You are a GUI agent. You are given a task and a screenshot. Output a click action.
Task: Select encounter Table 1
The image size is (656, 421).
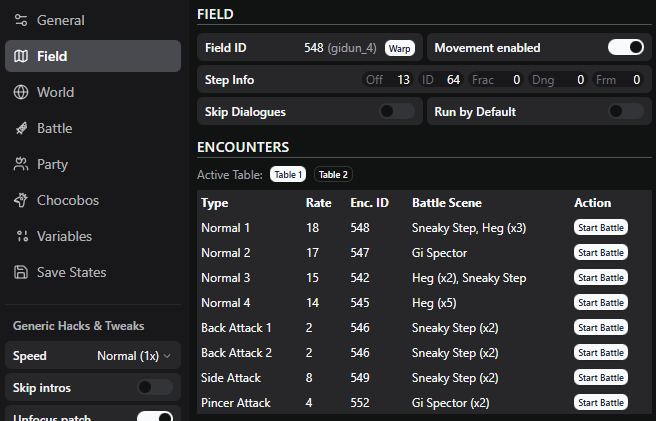coord(288,175)
